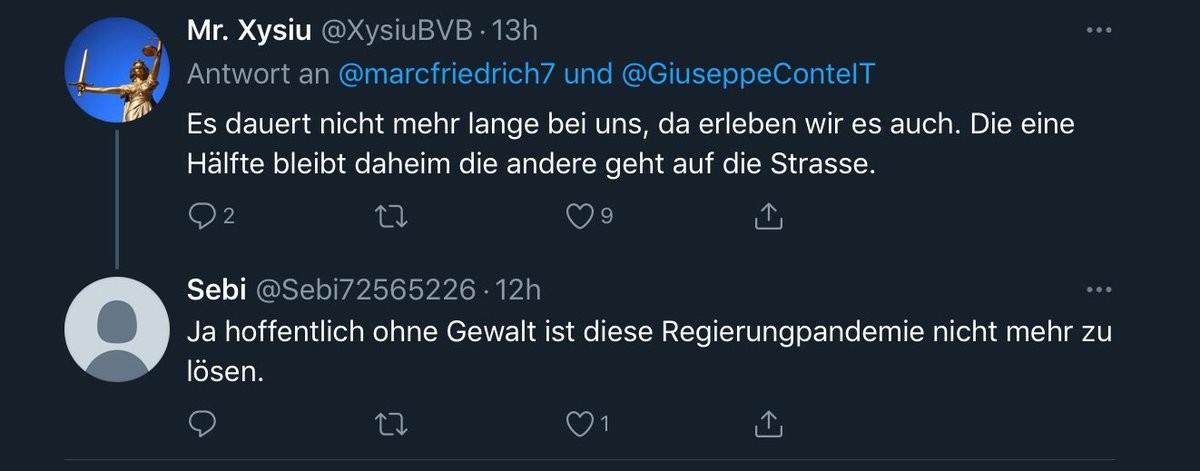The height and width of the screenshot is (471, 1200).
Task: Open the @Sebi72565226 handle
Action: point(367,290)
